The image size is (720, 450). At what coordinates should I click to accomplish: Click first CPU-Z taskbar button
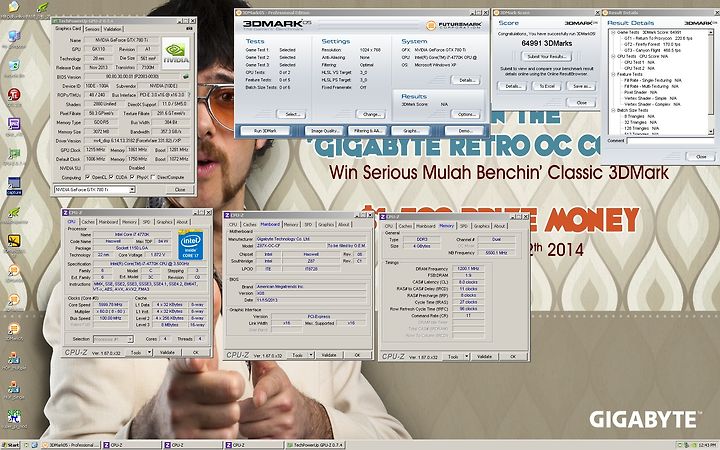(x=132, y=445)
